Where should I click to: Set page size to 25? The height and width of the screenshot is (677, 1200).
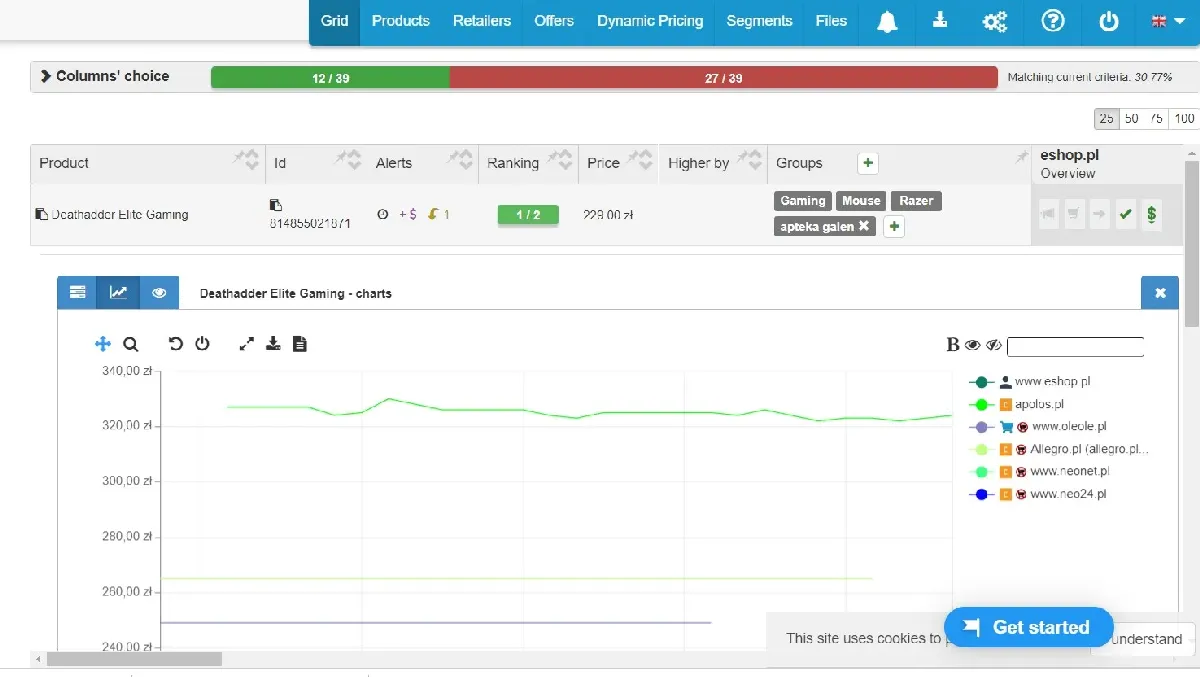[x=1106, y=118]
